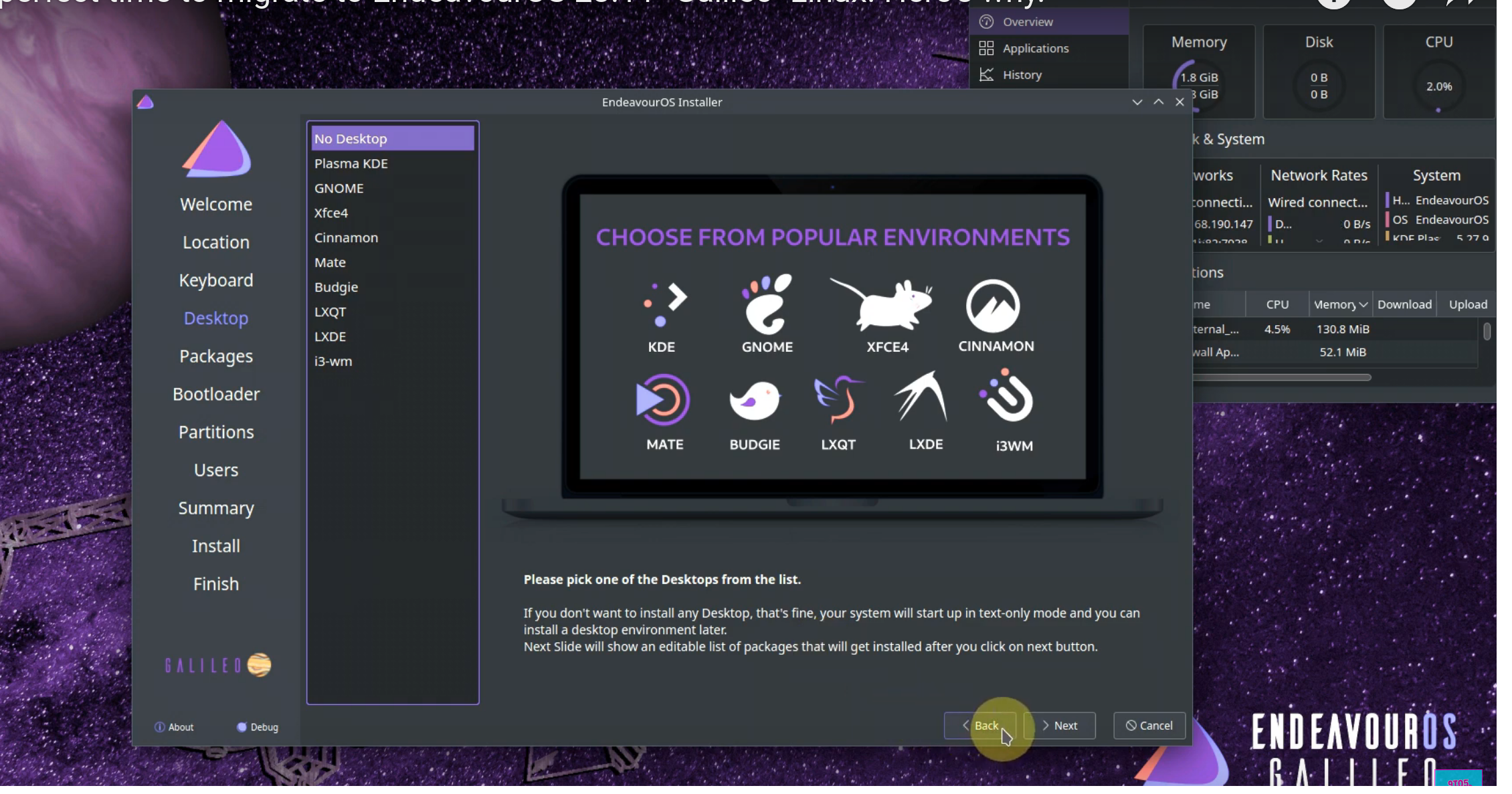Click the About info icon
The image size is (1512, 794).
coord(159,727)
